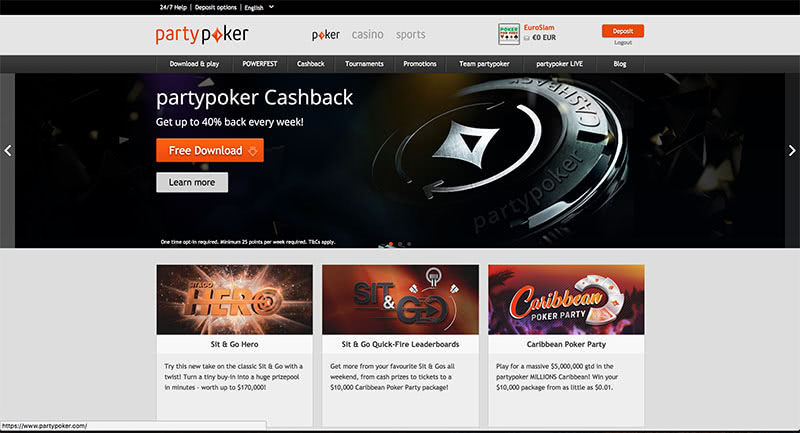Image resolution: width=800 pixels, height=433 pixels.
Task: Click the EuroSlam avatar icon
Action: pyautogui.click(x=509, y=34)
